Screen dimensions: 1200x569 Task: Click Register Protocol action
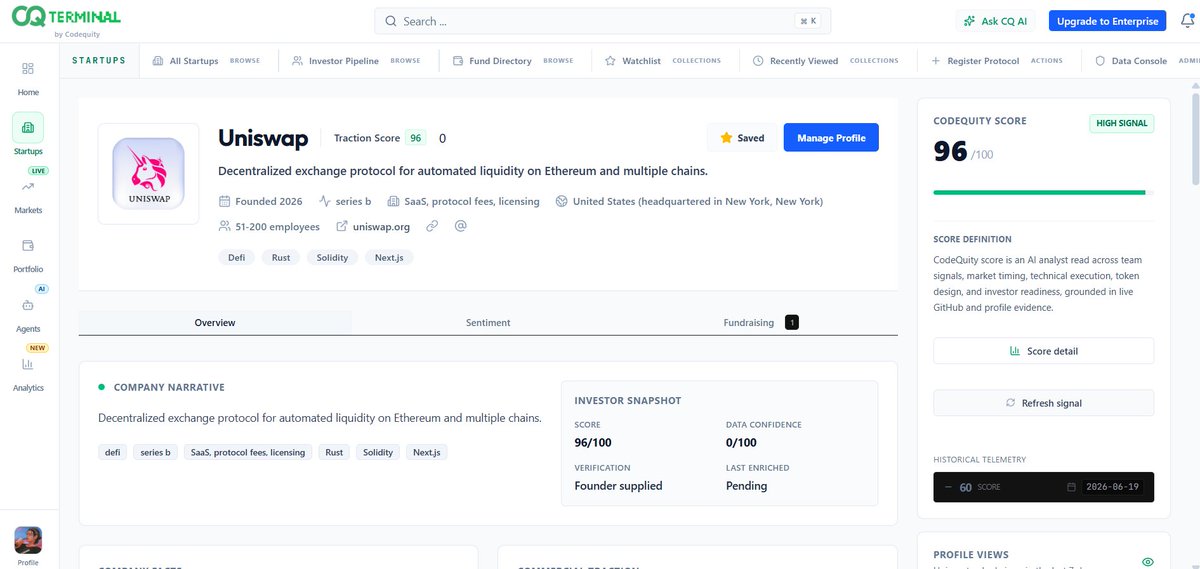pyautogui.click(x=997, y=61)
